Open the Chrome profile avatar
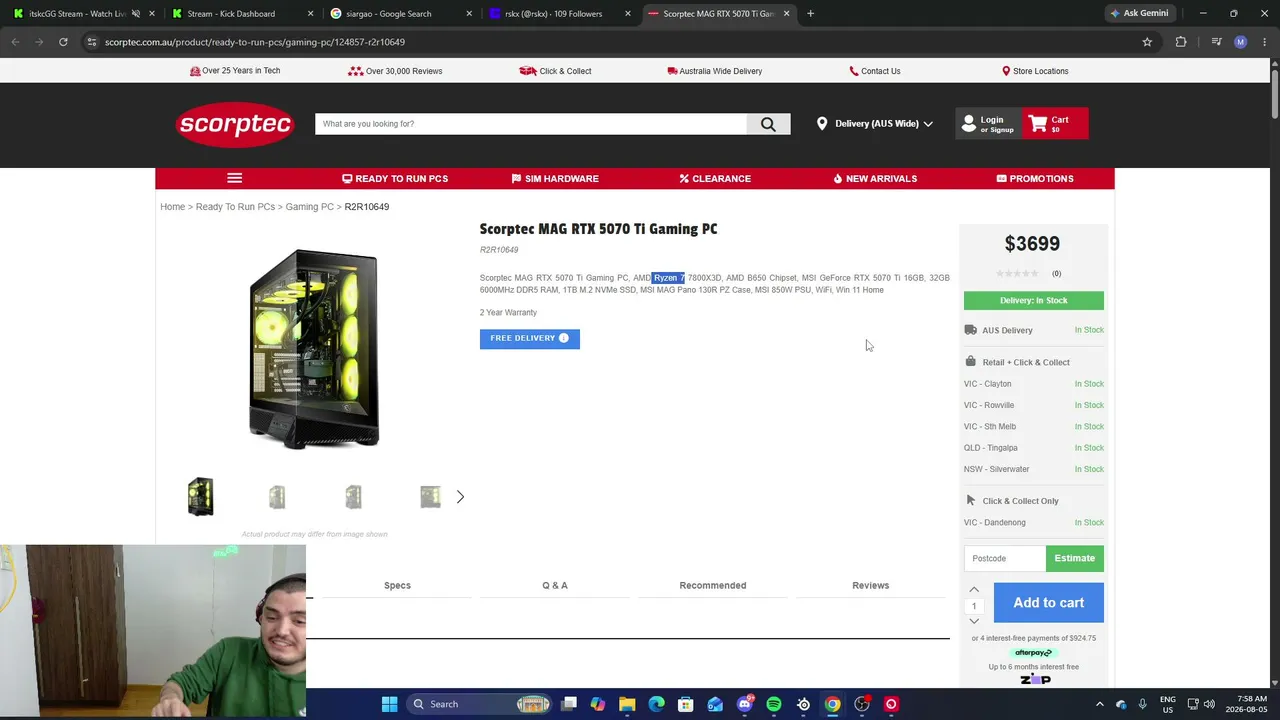1280x720 pixels. click(x=1241, y=42)
